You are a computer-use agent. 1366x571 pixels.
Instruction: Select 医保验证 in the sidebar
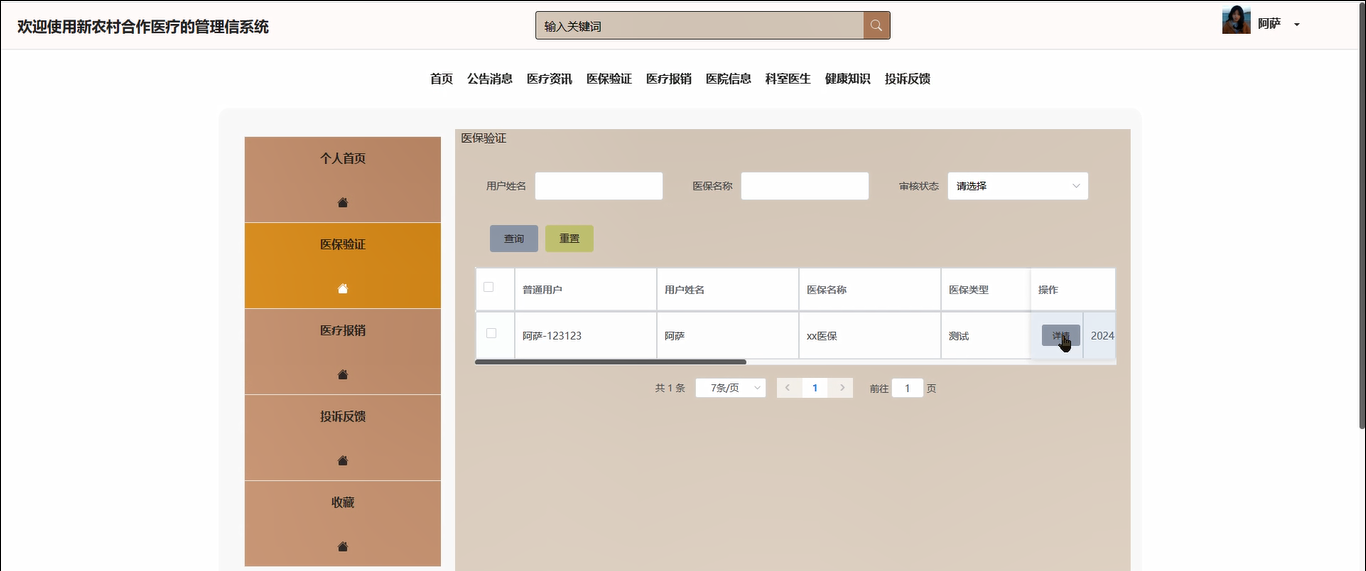pyautogui.click(x=343, y=265)
